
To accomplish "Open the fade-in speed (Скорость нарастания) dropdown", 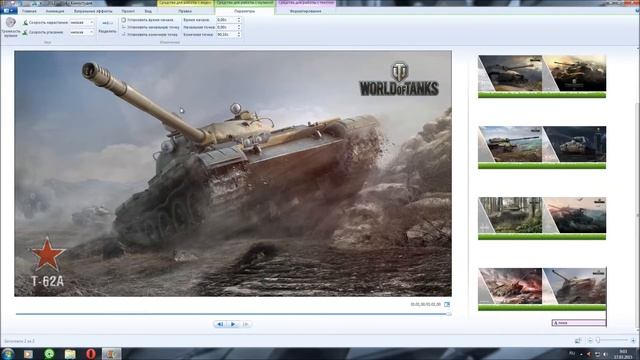I will click(82, 23).
